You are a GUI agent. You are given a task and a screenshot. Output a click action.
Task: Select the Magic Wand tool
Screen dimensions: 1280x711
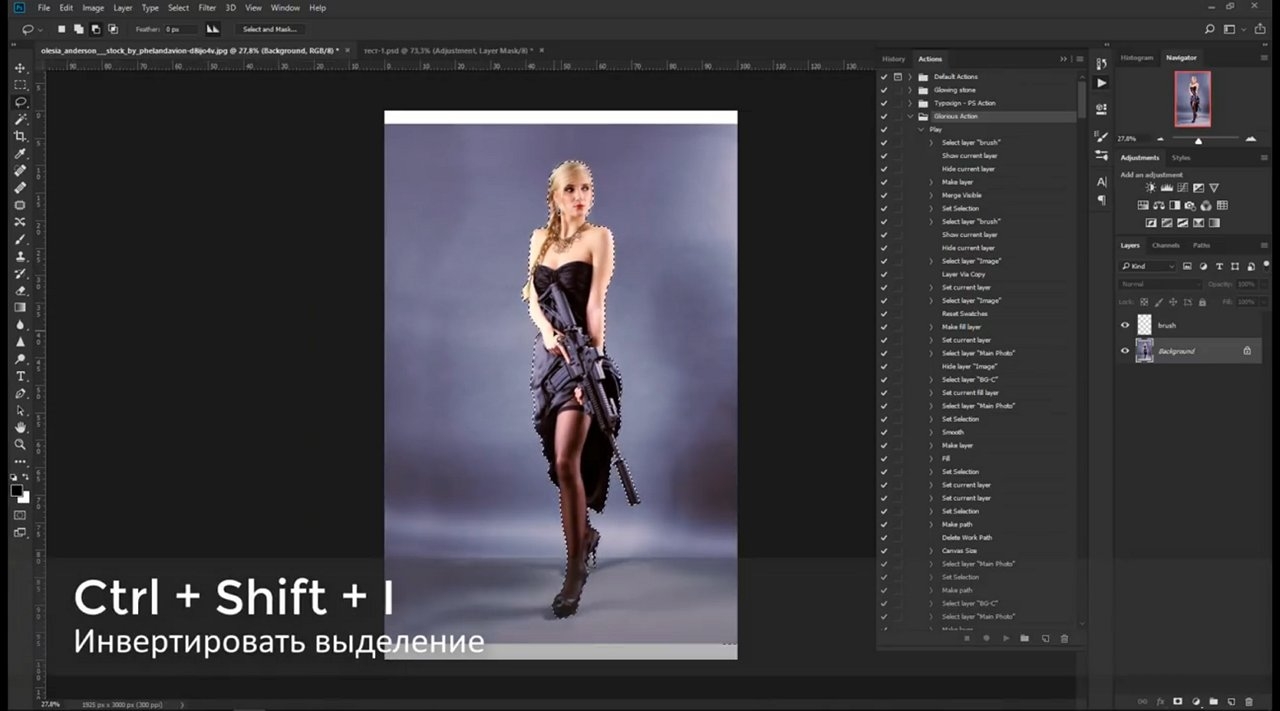tap(20, 119)
